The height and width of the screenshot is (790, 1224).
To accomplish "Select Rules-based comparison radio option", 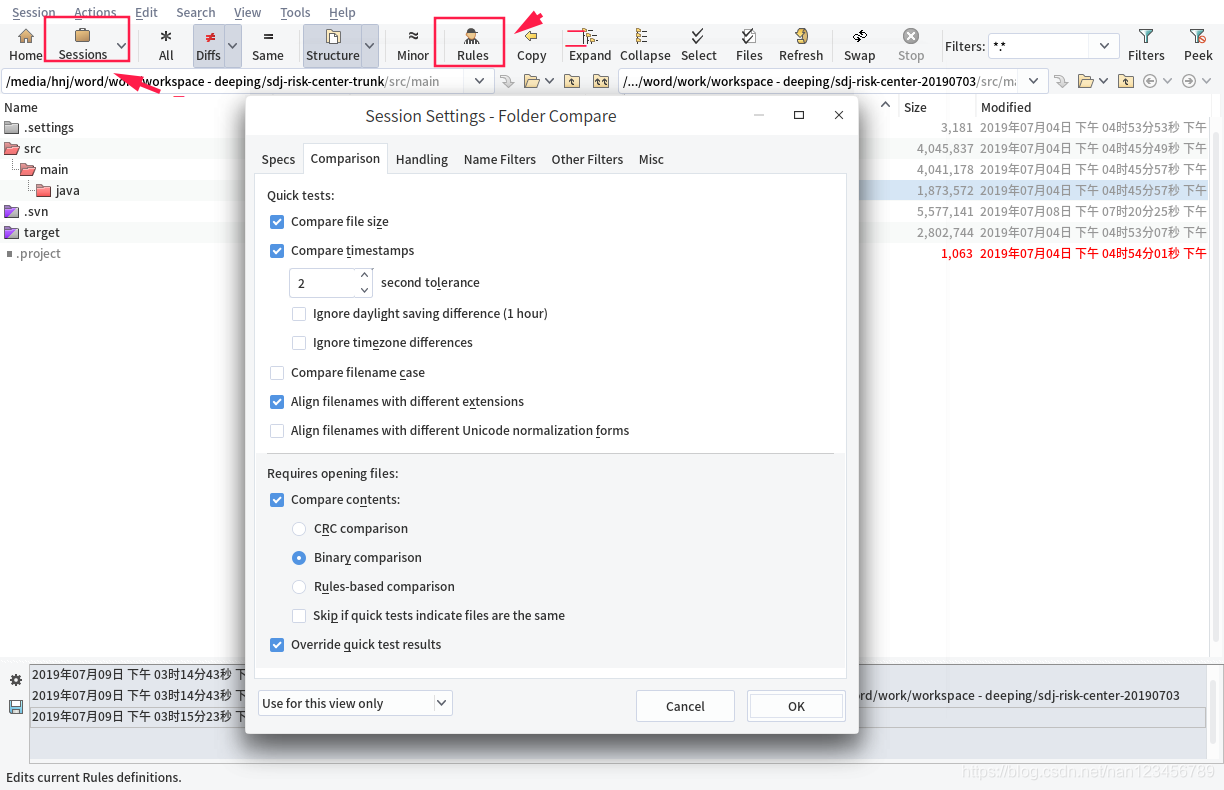I will [x=299, y=587].
